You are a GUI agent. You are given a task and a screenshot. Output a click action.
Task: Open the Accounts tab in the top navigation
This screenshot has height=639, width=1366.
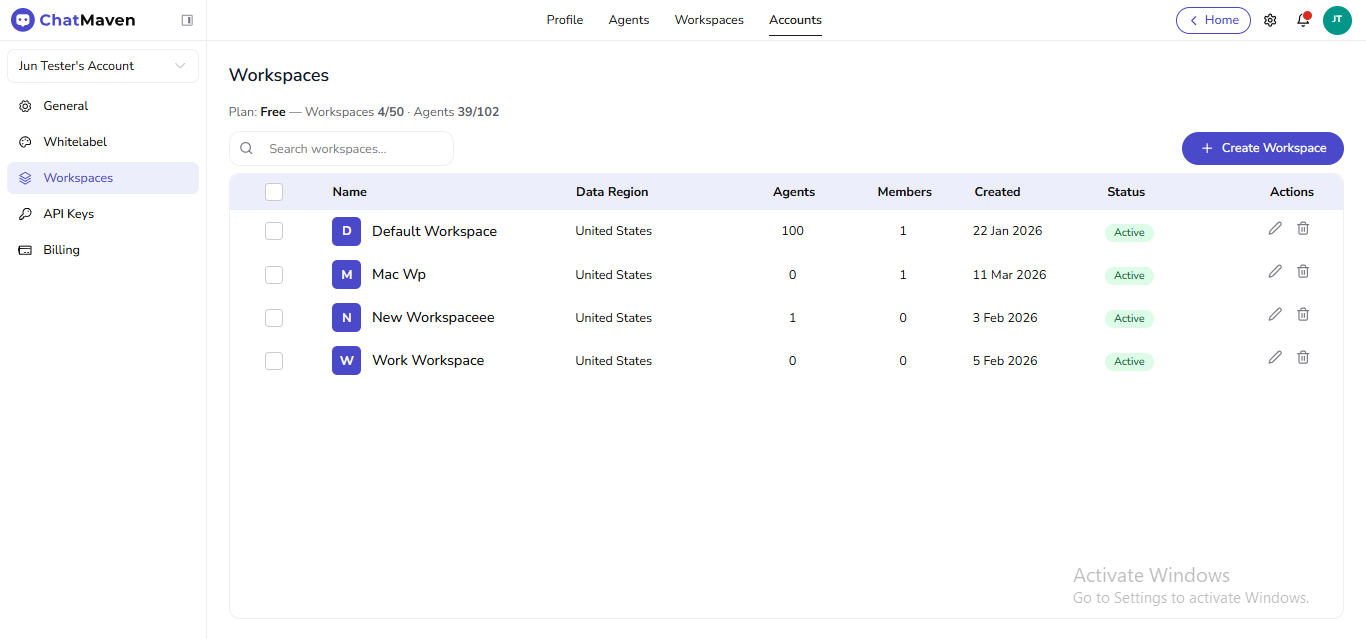[x=795, y=19]
